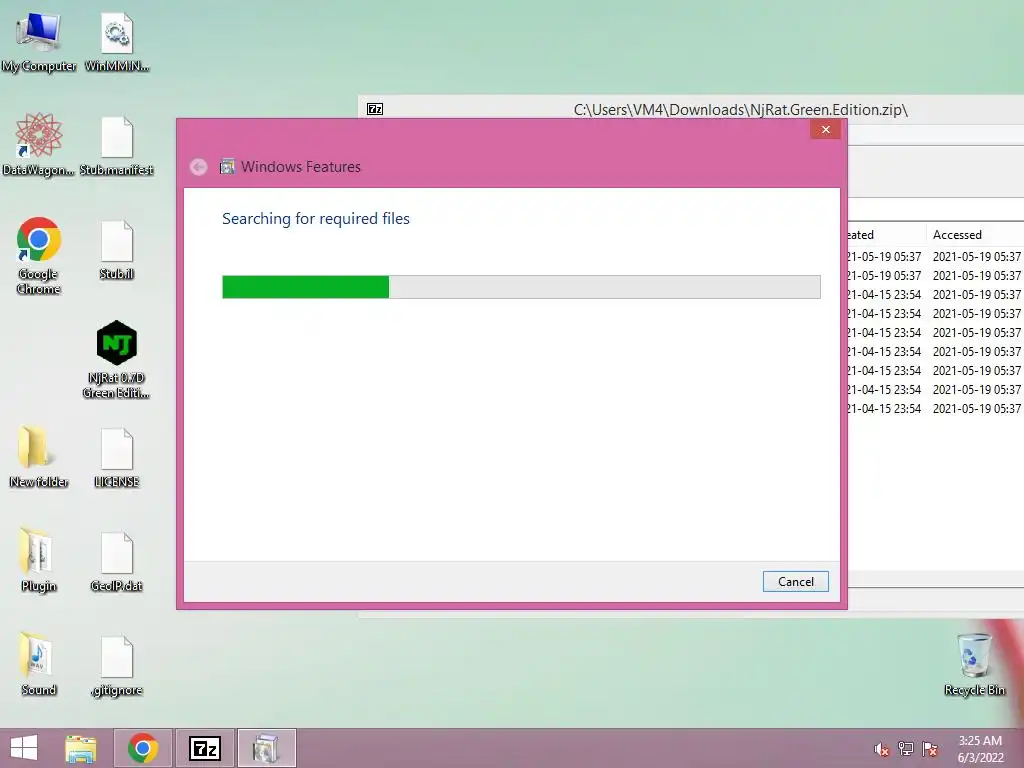Switch to Chrome in the taskbar

143,748
